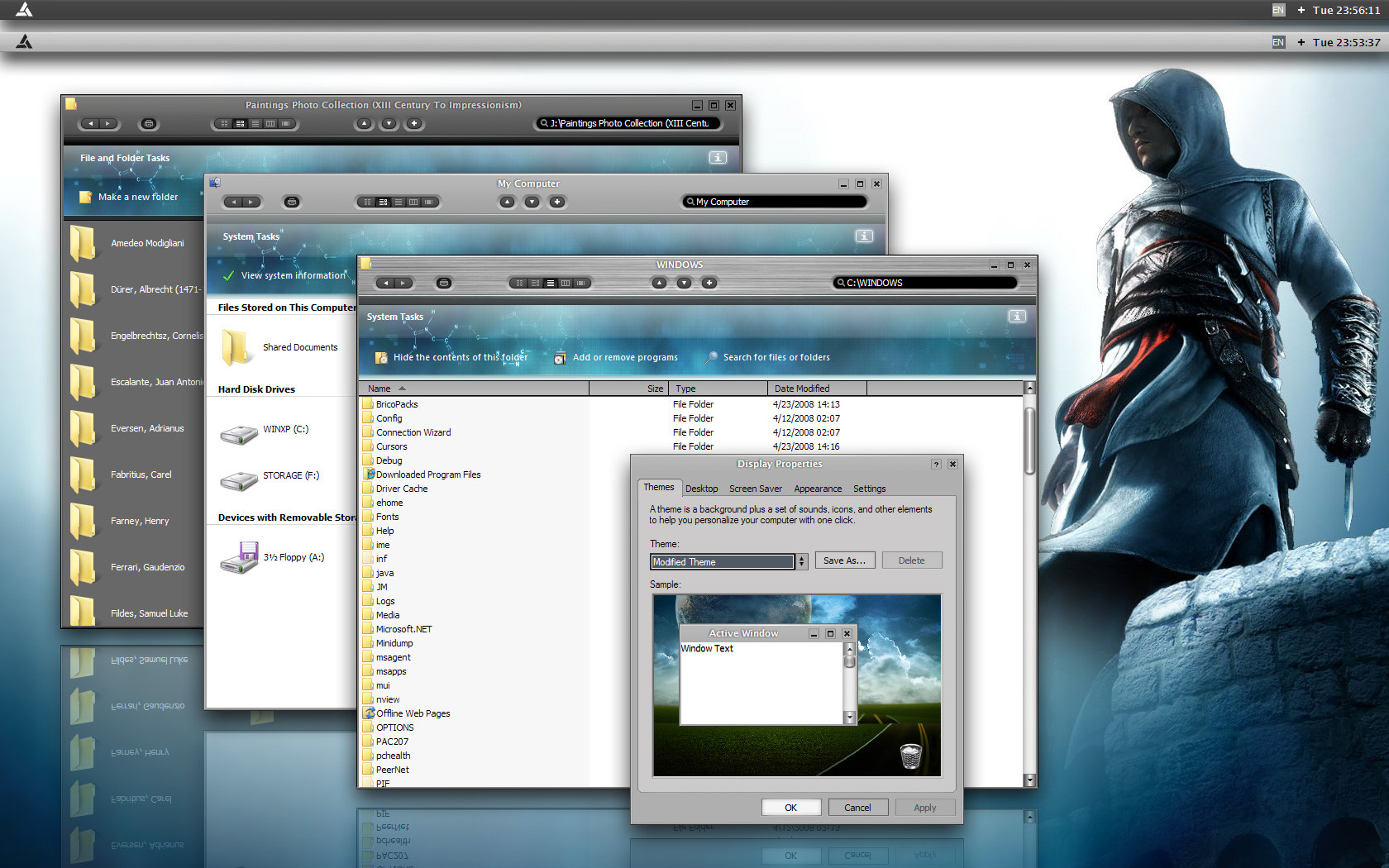The image size is (1389, 868).
Task: Click OK in Display Properties dialog
Action: click(x=791, y=808)
